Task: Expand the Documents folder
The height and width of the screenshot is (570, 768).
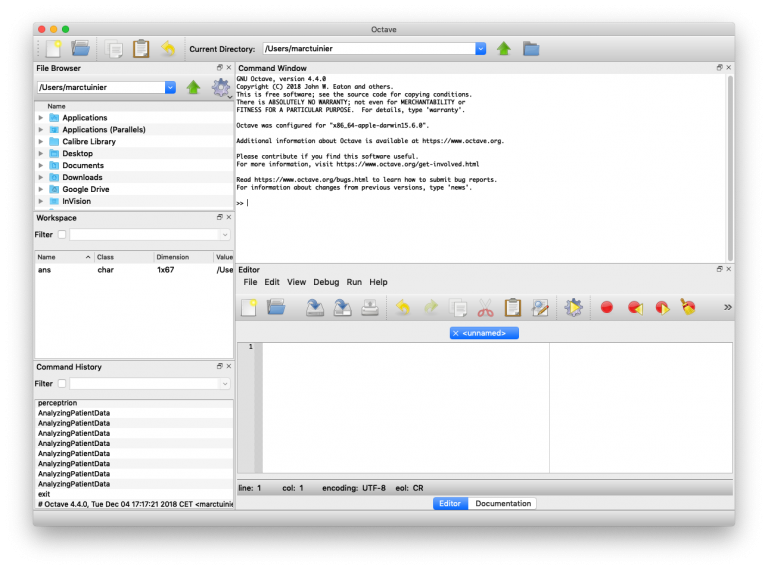Action: tap(41, 165)
